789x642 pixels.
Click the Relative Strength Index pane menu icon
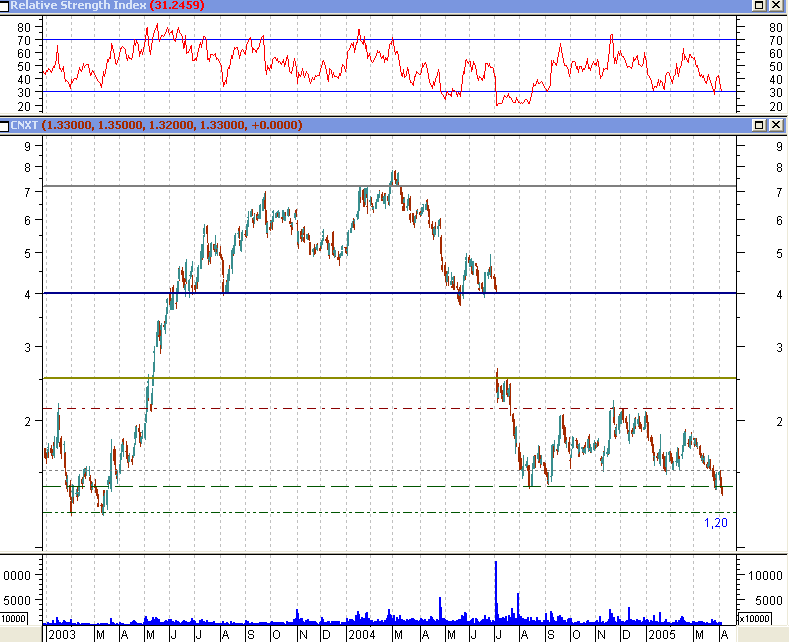(x=6, y=6)
